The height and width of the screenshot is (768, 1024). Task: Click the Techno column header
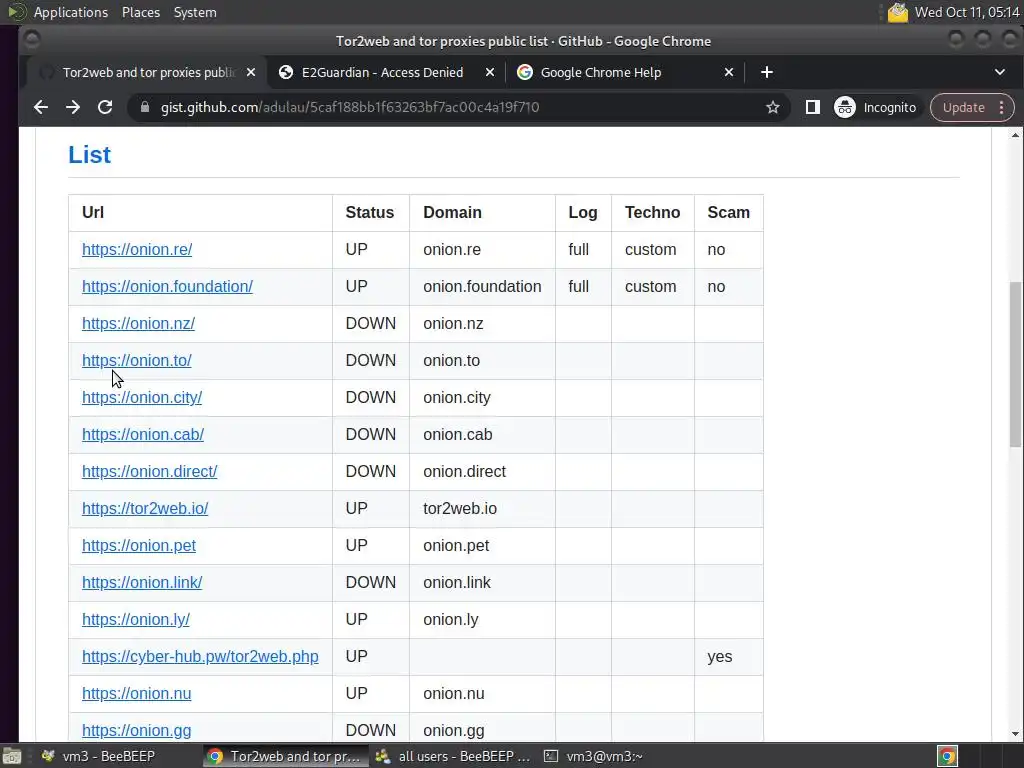pyautogui.click(x=652, y=212)
